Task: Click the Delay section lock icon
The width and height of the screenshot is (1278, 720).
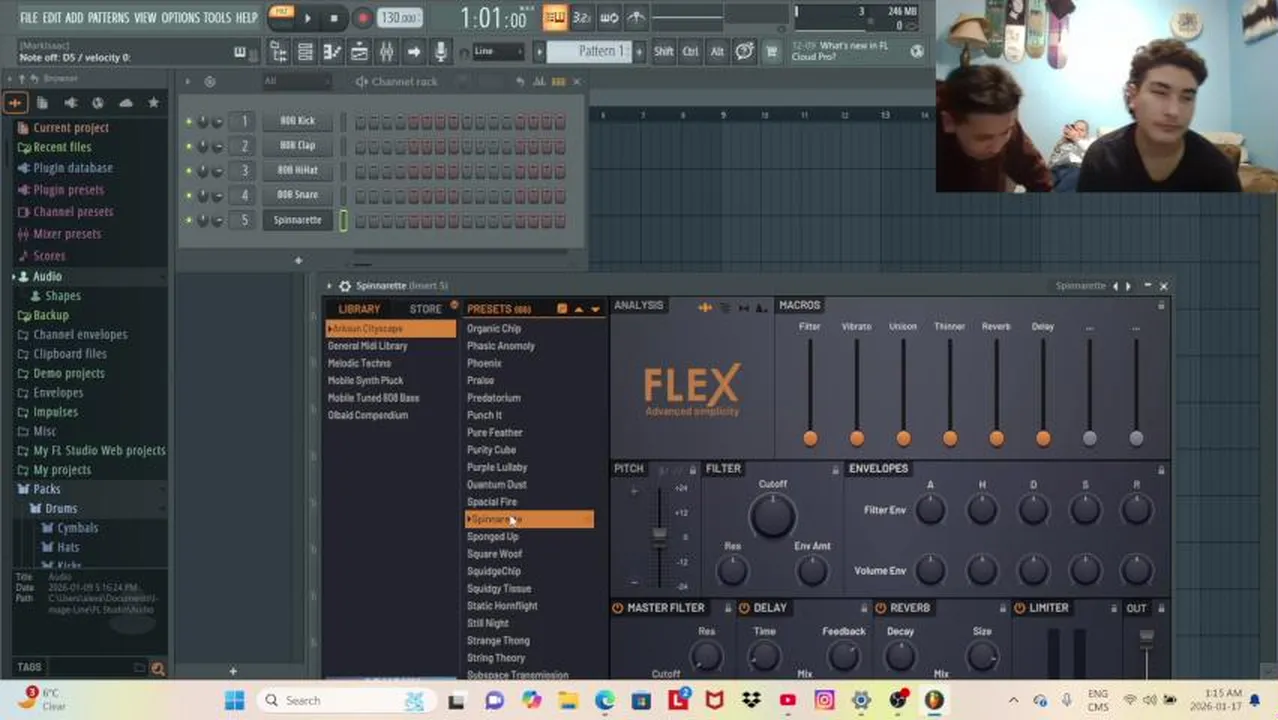Action: (864, 608)
